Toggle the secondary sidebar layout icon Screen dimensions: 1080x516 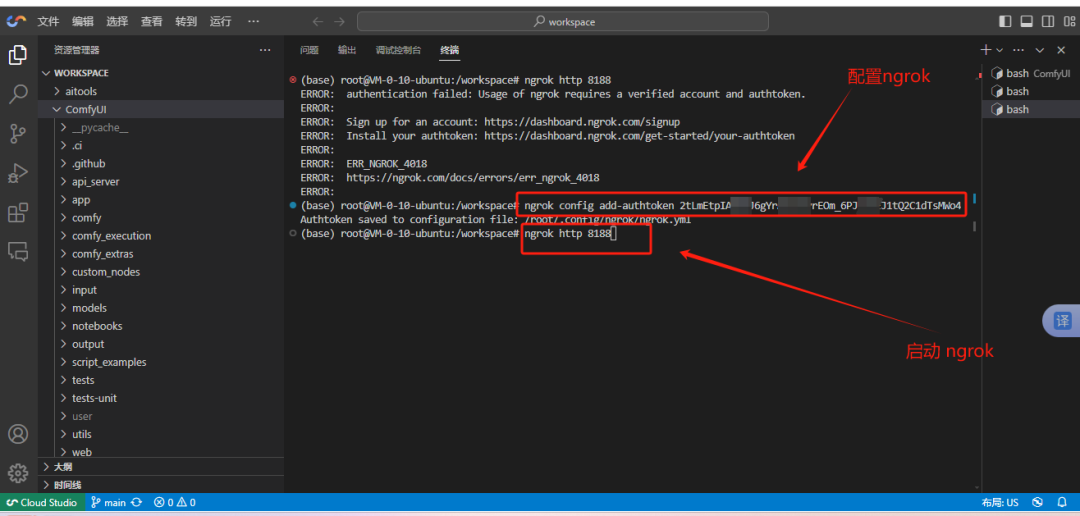(x=1047, y=21)
